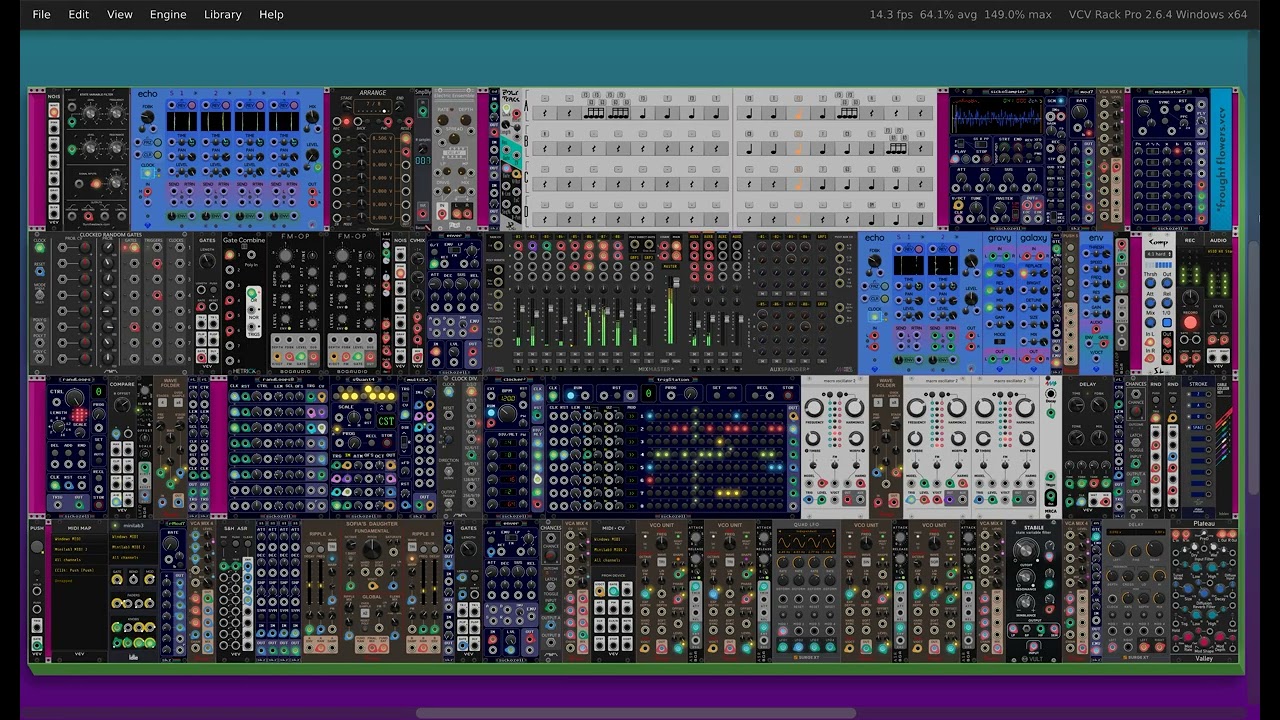This screenshot has width=1280, height=720.
Task: Open MIDI MAP's Minilab3 MIDI 2 device dropdown
Action: point(79,549)
